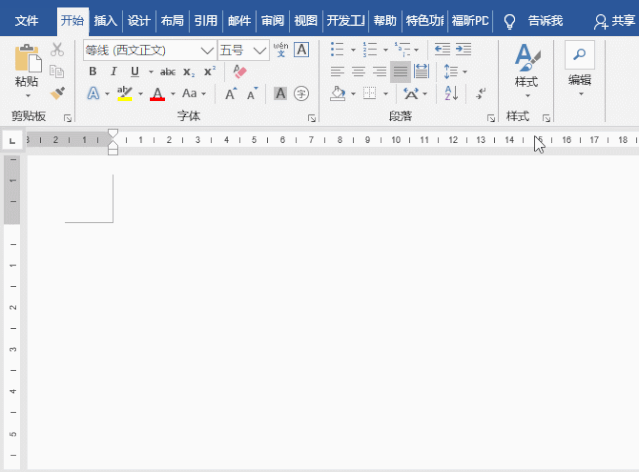Toggle Bold formatting

[93, 71]
